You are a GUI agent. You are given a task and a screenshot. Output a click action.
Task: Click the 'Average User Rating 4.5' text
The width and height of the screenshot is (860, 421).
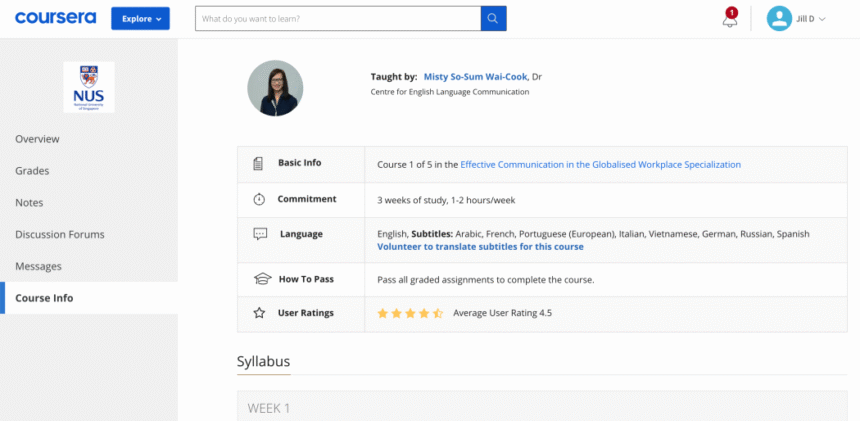coord(502,314)
